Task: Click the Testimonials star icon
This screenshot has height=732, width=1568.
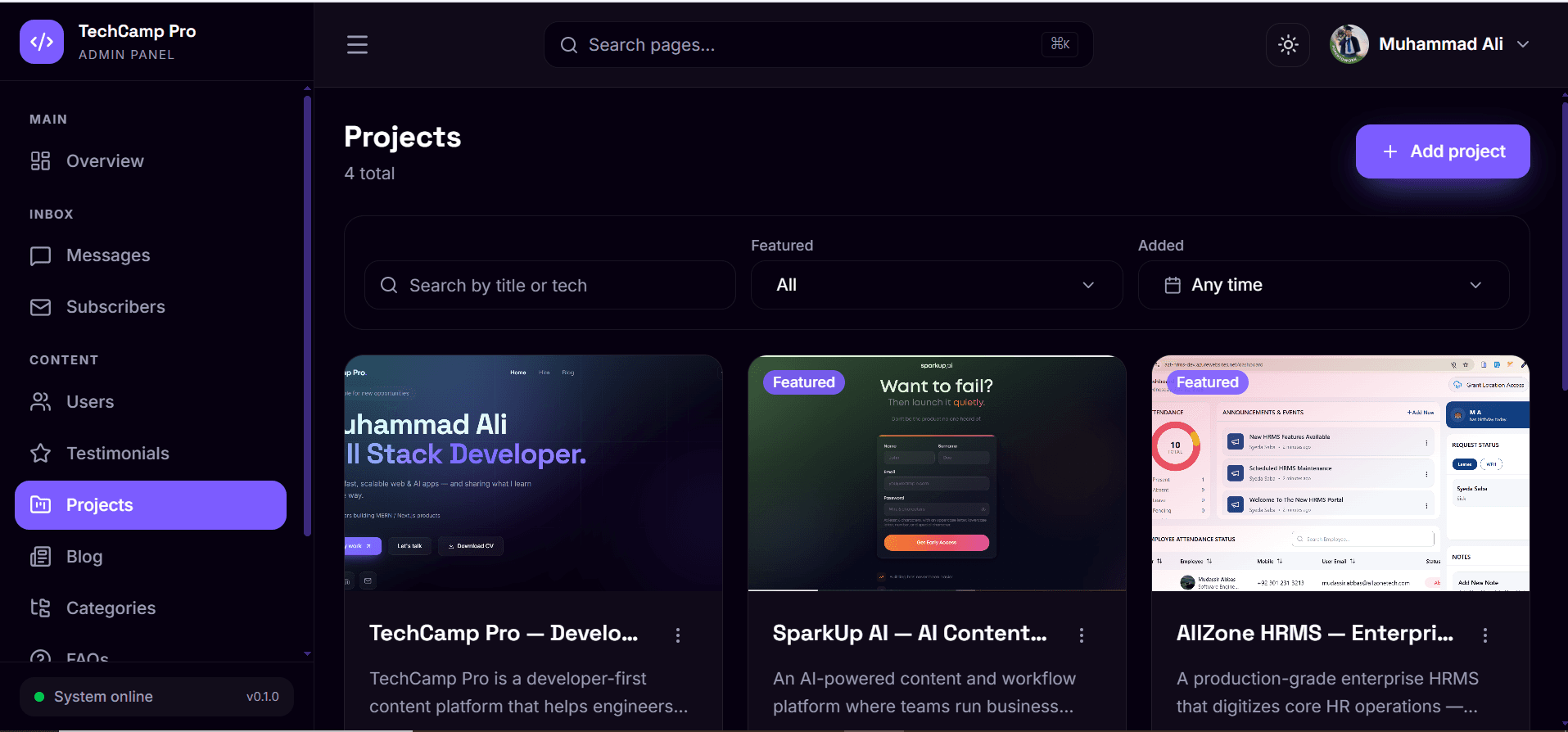Action: point(40,453)
